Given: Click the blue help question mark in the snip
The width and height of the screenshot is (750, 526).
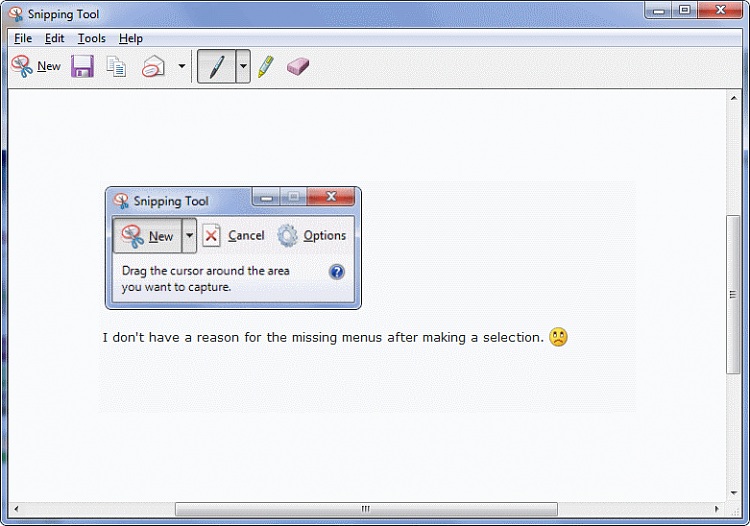Looking at the screenshot, I should 337,272.
